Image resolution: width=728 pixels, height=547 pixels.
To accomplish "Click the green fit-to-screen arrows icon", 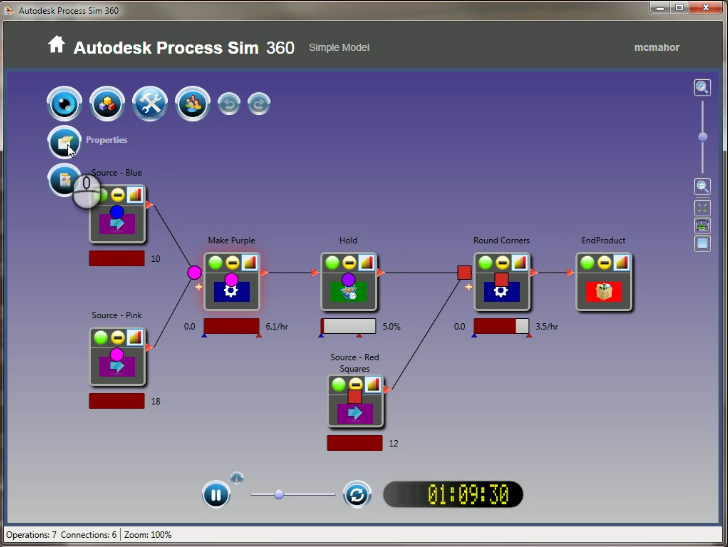I will click(702, 208).
